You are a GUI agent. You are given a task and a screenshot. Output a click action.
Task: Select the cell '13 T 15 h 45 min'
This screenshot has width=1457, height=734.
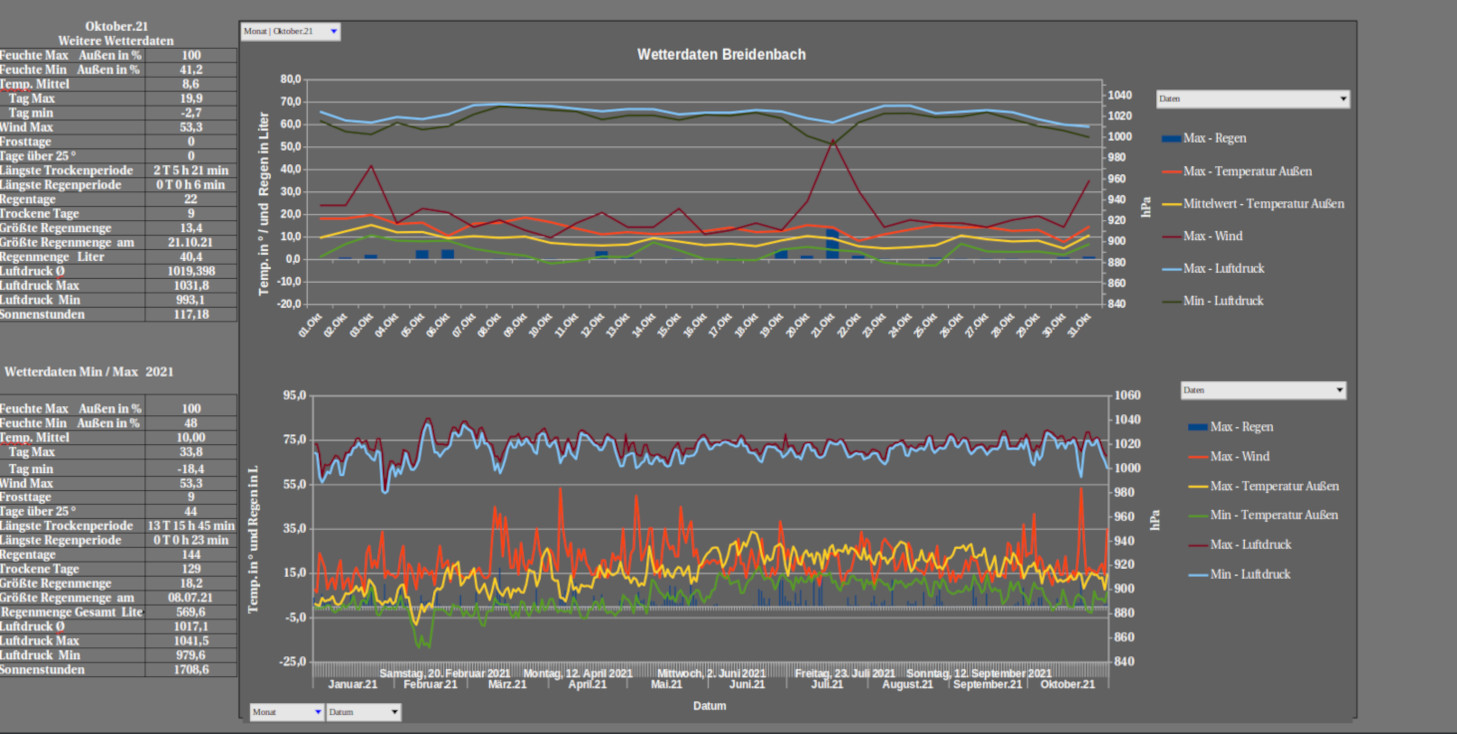191,525
